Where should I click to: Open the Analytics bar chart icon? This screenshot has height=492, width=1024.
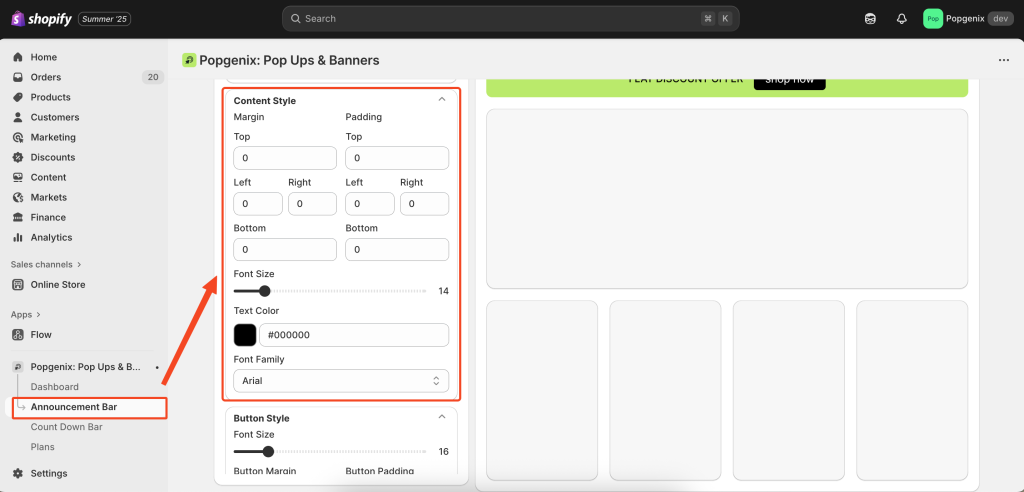(x=18, y=237)
